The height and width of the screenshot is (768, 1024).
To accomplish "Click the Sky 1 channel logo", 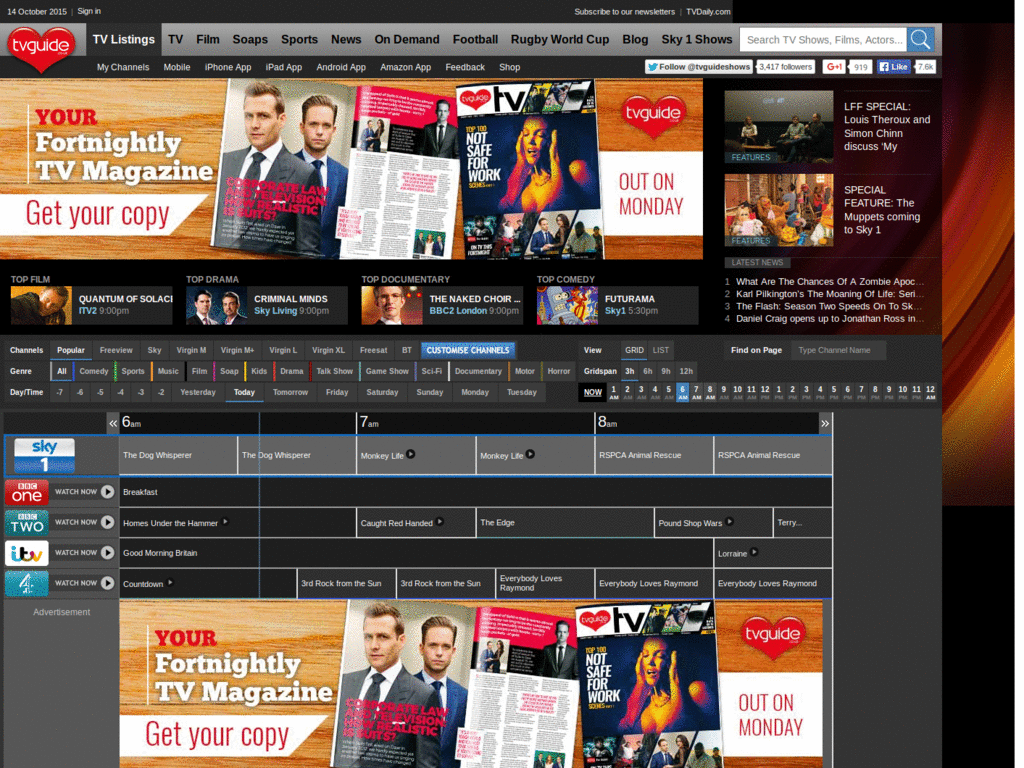I will pos(44,455).
